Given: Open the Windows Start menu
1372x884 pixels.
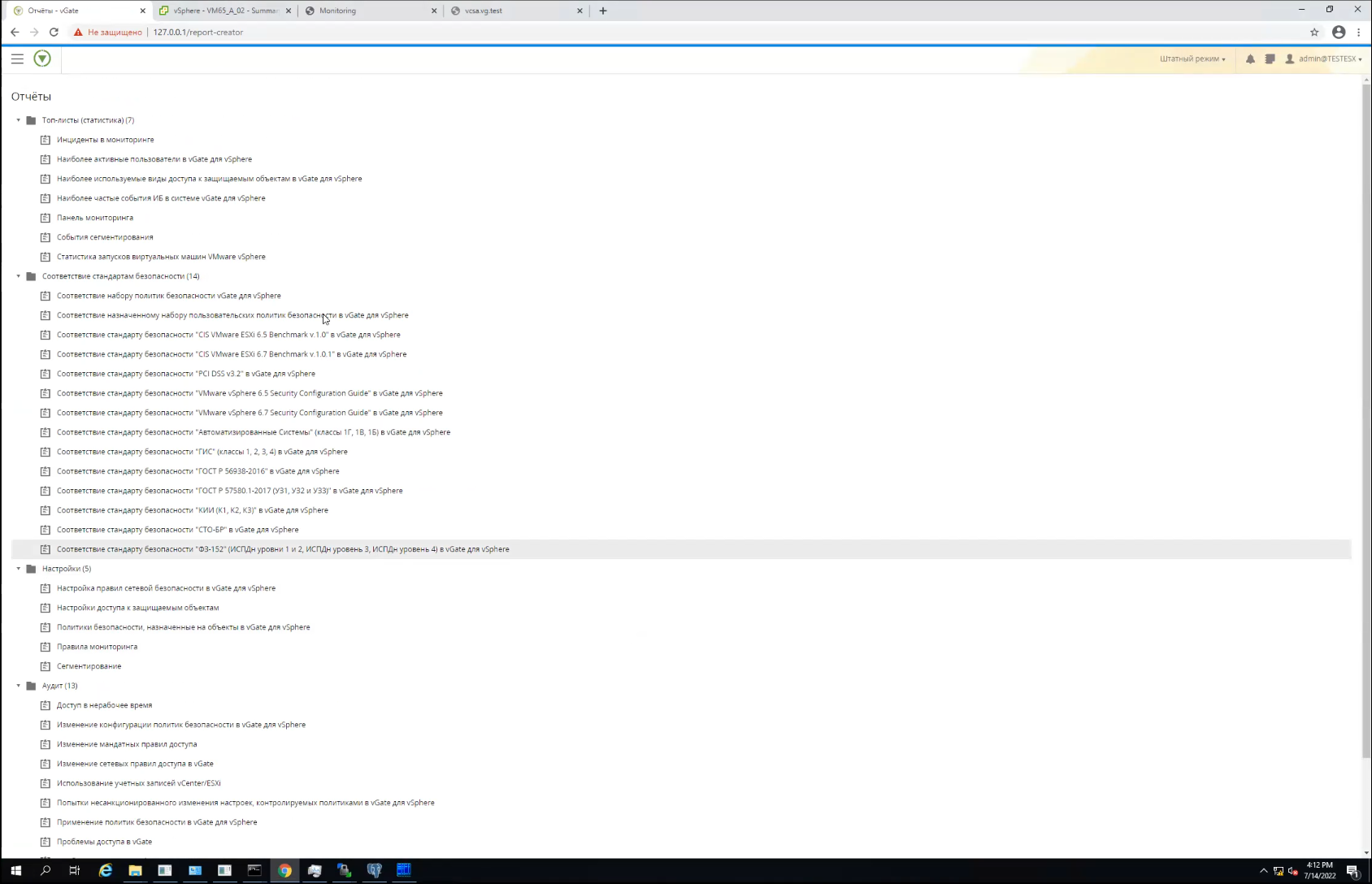Looking at the screenshot, I should click(x=15, y=870).
